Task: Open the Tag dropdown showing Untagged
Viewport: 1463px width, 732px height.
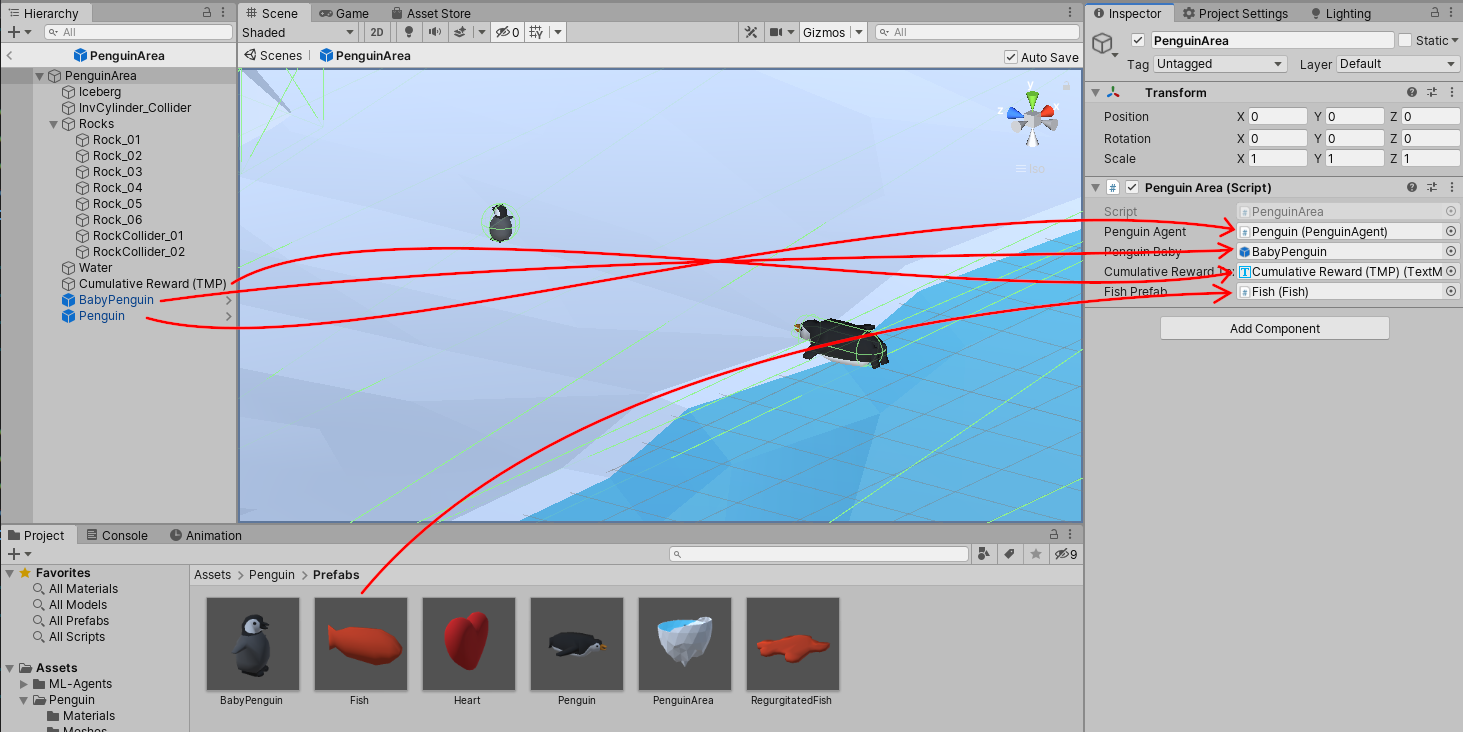Action: [x=1219, y=64]
